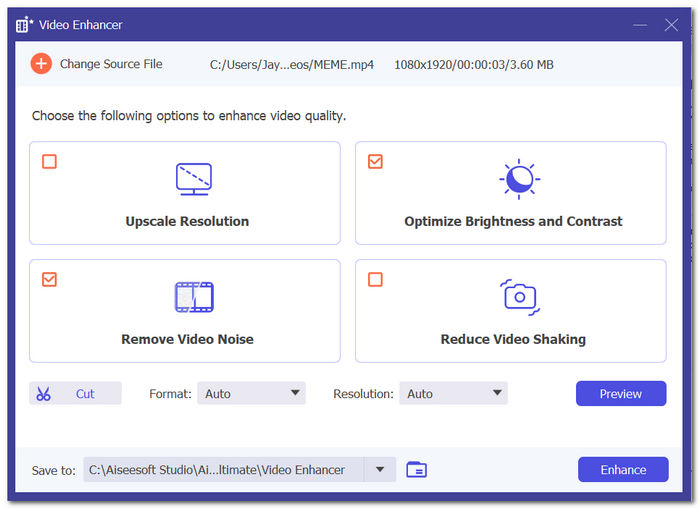Uncheck Optimize Brightness and Contrast checkbox
This screenshot has height=509, width=700.
click(375, 161)
